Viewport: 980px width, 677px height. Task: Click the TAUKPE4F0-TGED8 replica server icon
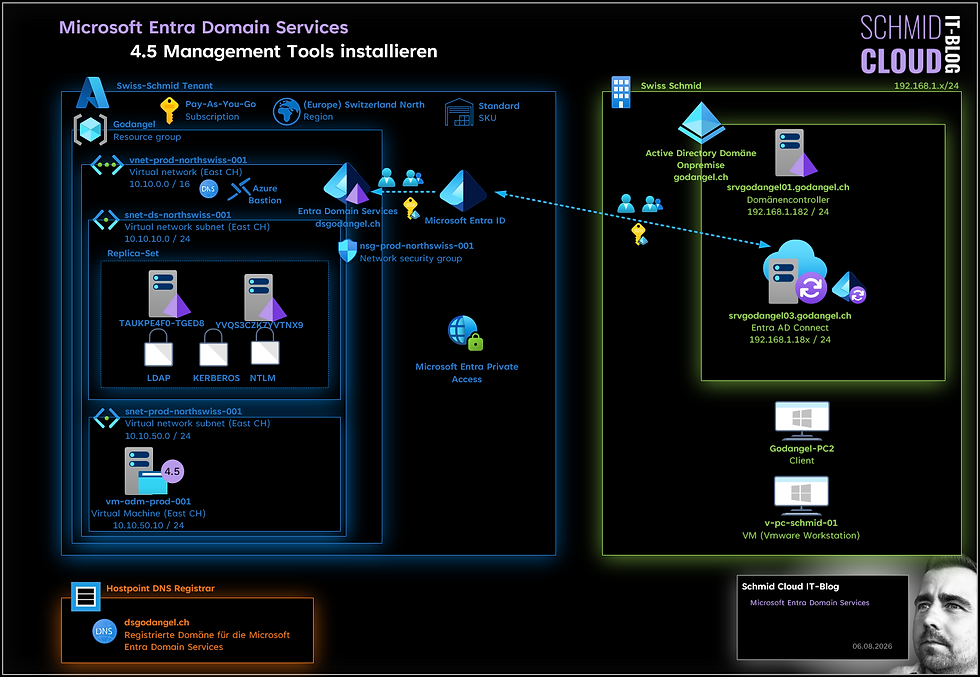click(169, 294)
